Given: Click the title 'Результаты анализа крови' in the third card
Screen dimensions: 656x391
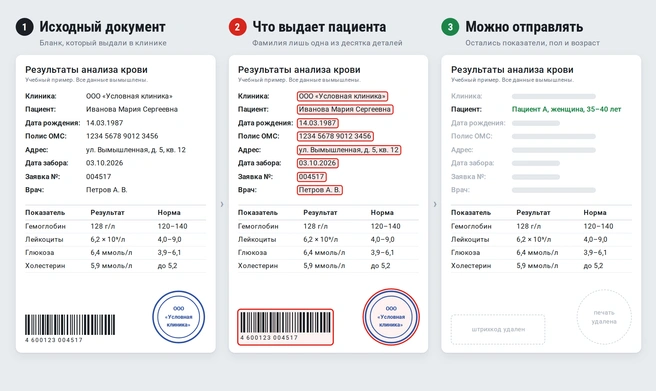Looking at the screenshot, I should coord(512,70).
